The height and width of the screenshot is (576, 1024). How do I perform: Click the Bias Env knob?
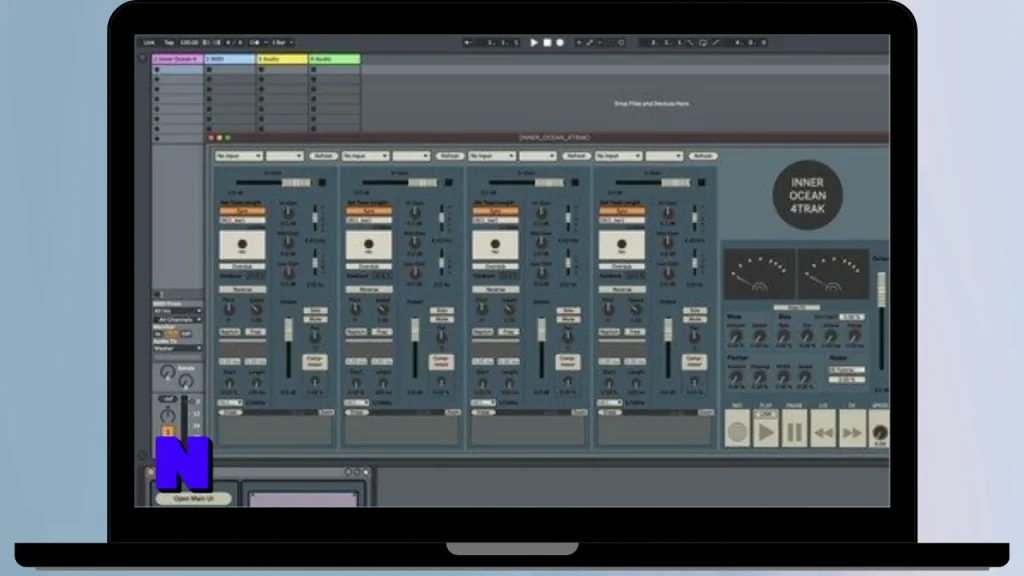point(807,337)
